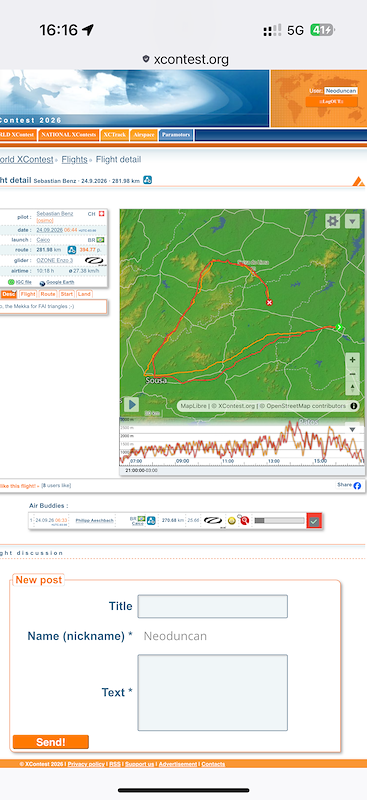Screen dimensions: 367x800
Task: Open pilot Sebastian Benz profile link
Action: (55, 214)
